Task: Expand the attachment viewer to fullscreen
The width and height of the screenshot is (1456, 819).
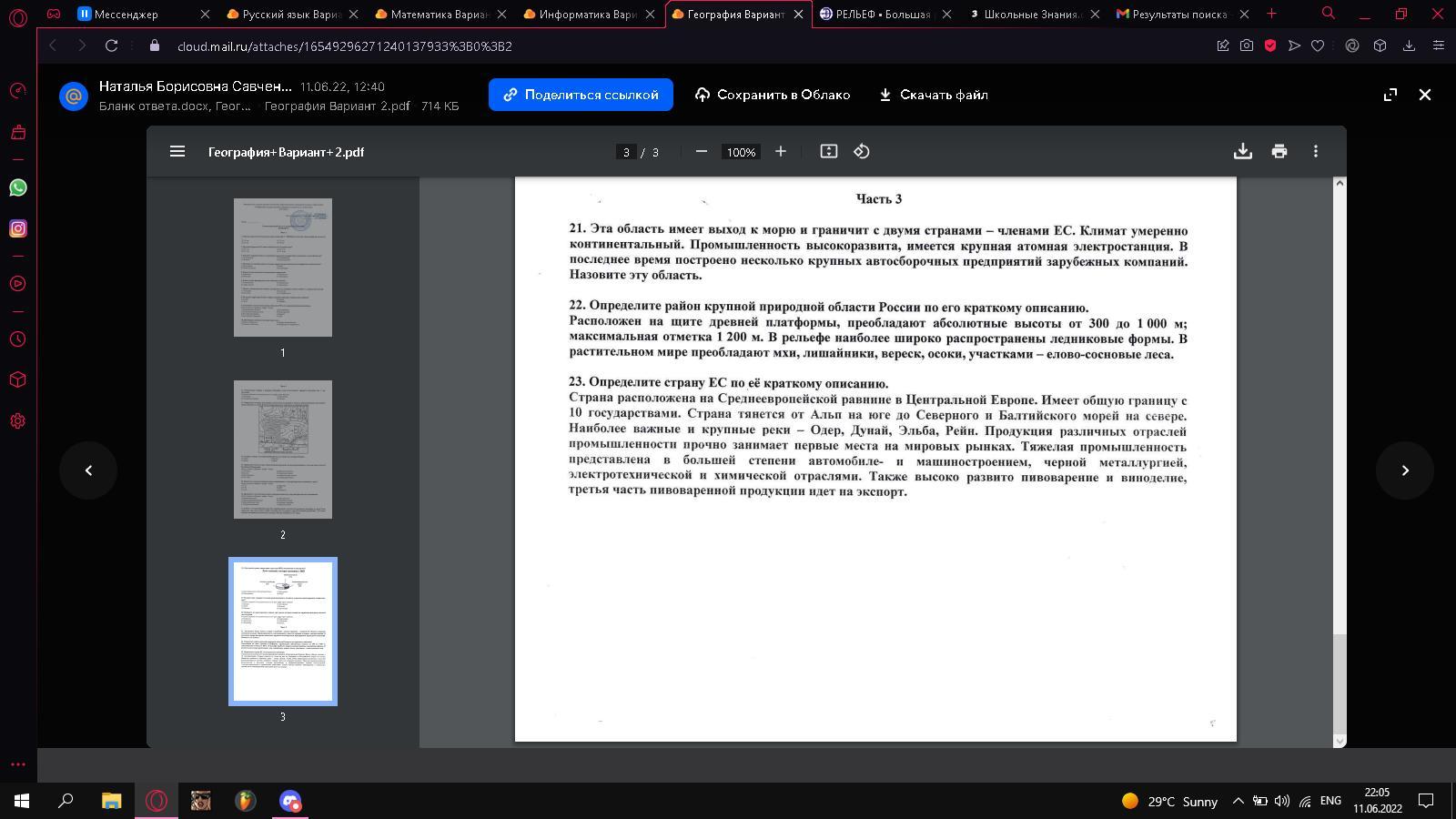Action: click(1390, 95)
